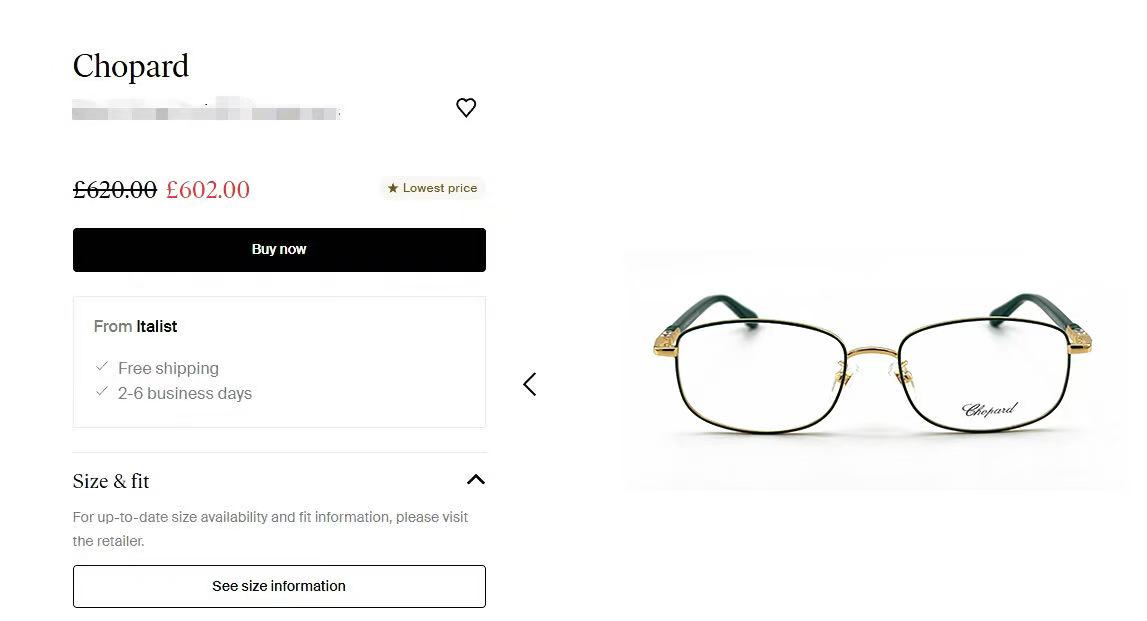1147x621 pixels.
Task: Click the blurred product name under Chopard
Action: click(206, 110)
